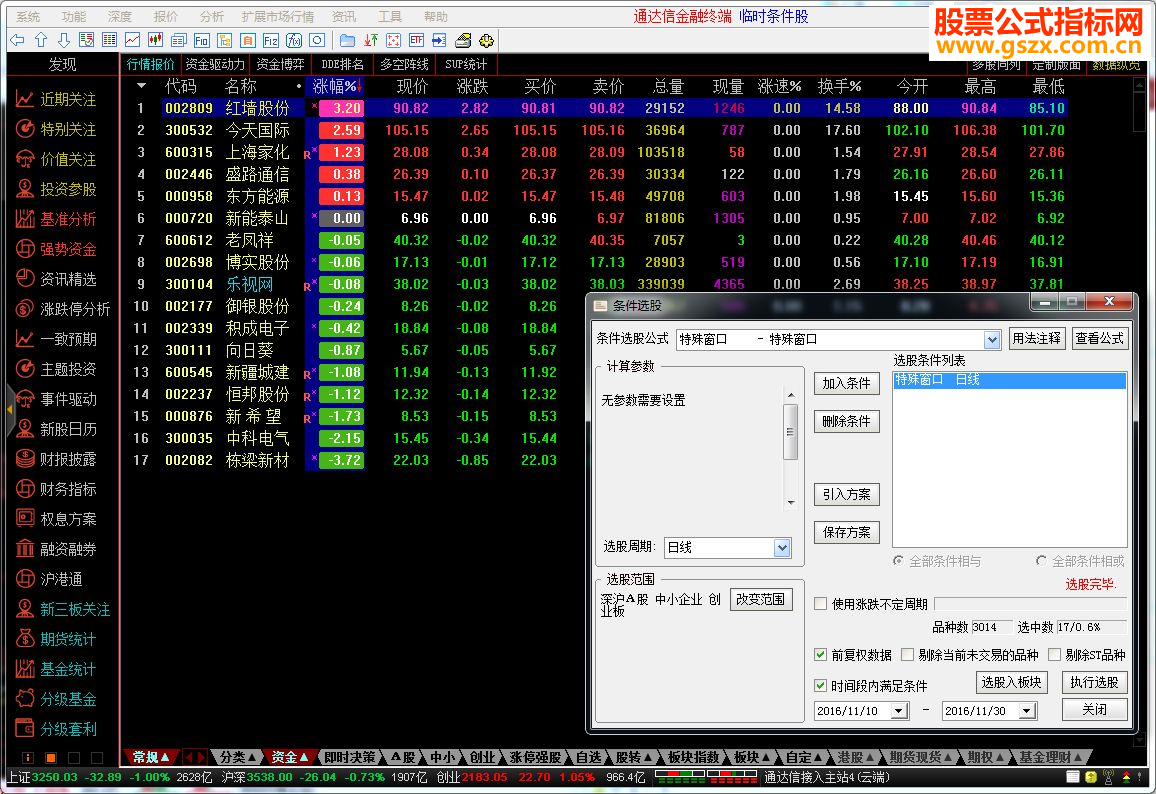Image resolution: width=1156 pixels, height=794 pixels.
Task: Expand the 股转 bottom tab menu
Action: (634, 757)
